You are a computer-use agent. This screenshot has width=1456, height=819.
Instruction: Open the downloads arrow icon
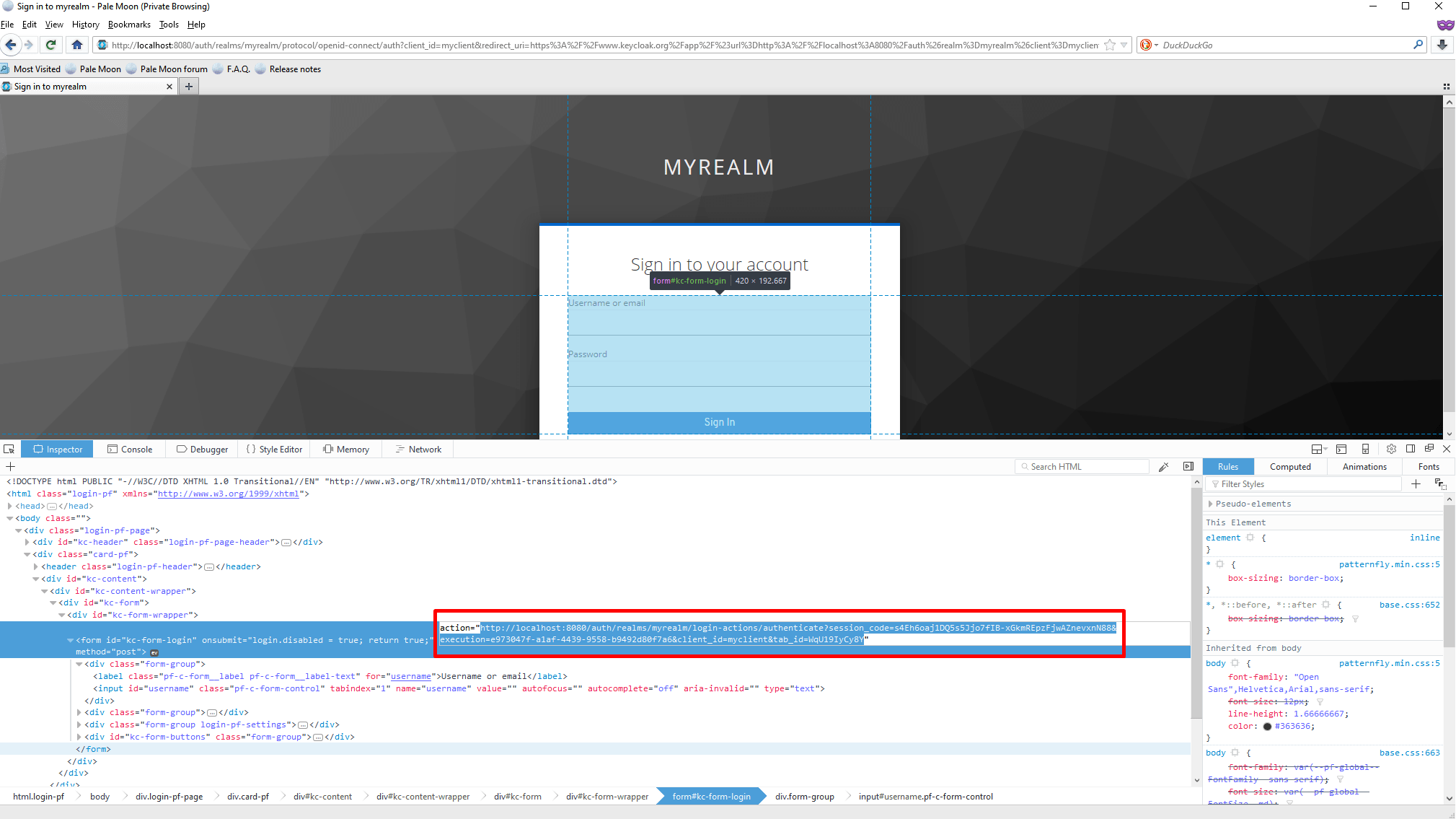click(x=1442, y=45)
